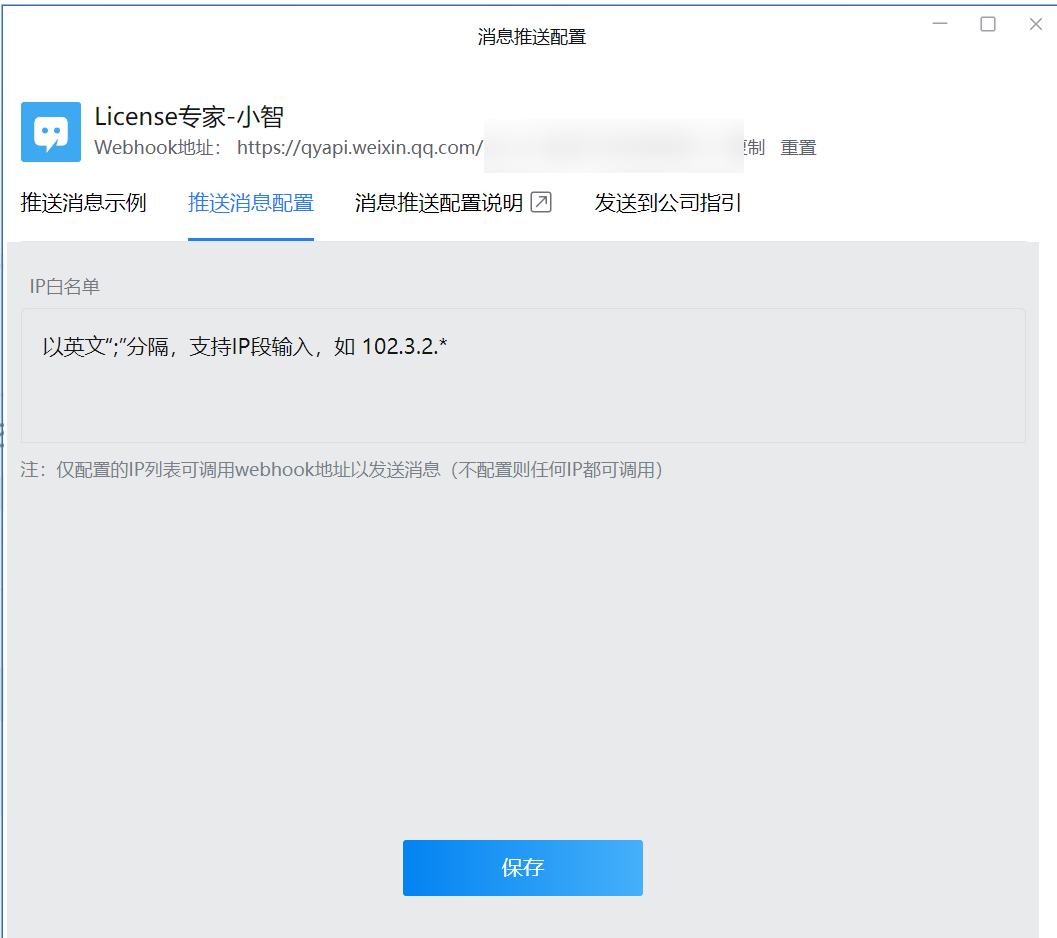
Task: Select the 推送消息配置 tab
Action: [x=251, y=203]
